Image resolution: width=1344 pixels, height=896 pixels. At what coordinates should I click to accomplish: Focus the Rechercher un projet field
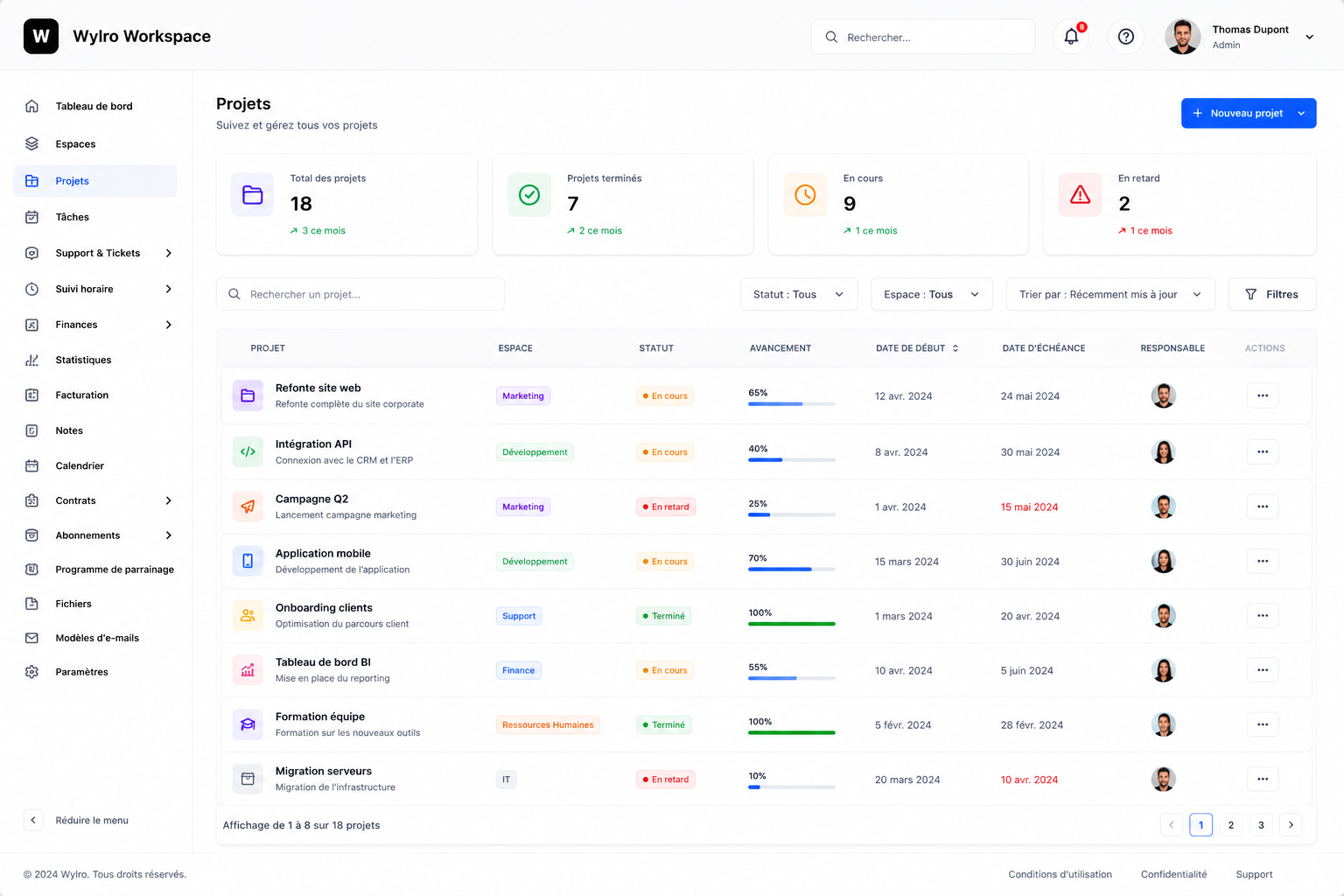click(360, 294)
